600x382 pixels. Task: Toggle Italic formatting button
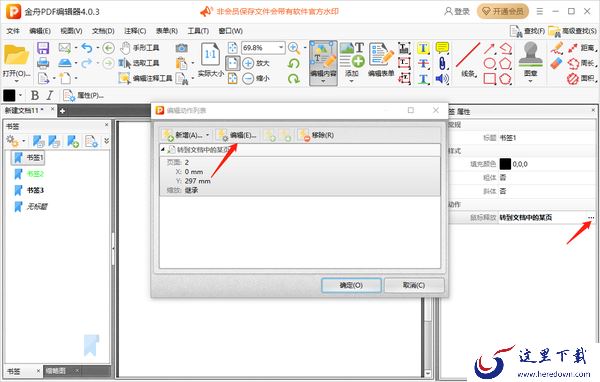[50, 95]
